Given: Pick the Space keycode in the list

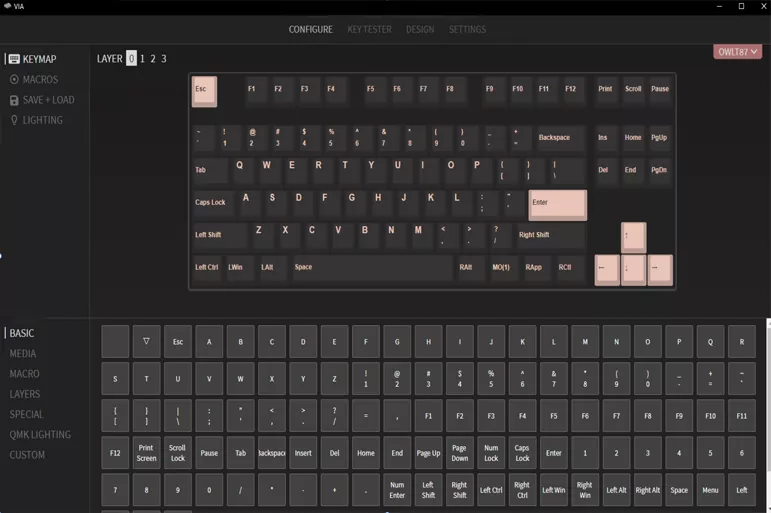Looking at the screenshot, I should [679, 490].
